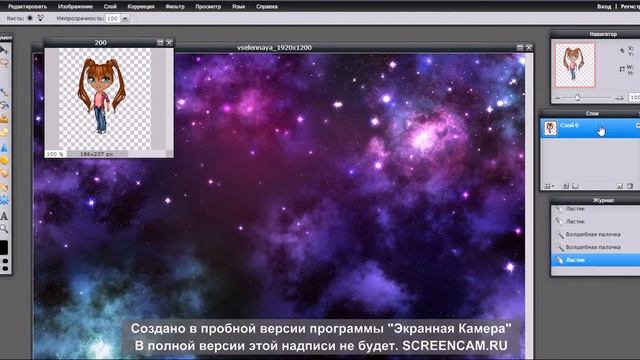The image size is (640, 360).
Task: Open the Просмотр menu
Action: (x=208, y=7)
